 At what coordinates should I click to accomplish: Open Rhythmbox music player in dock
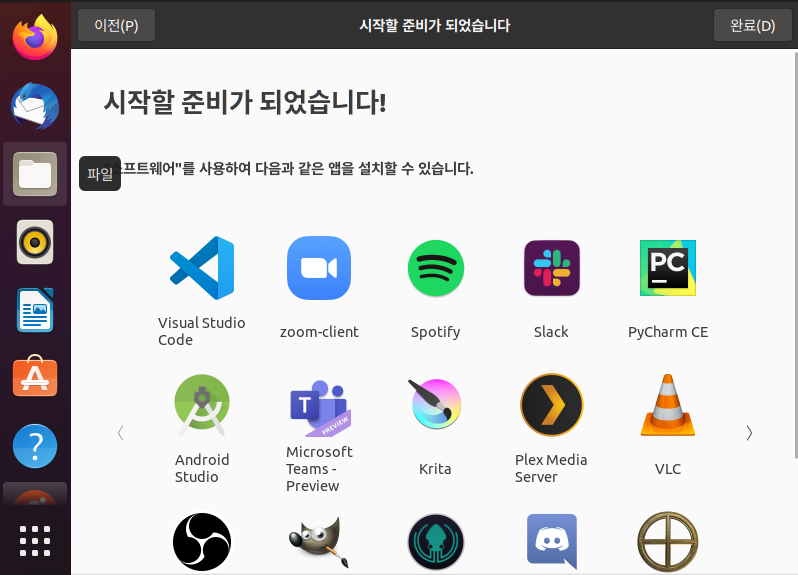pyautogui.click(x=35, y=242)
